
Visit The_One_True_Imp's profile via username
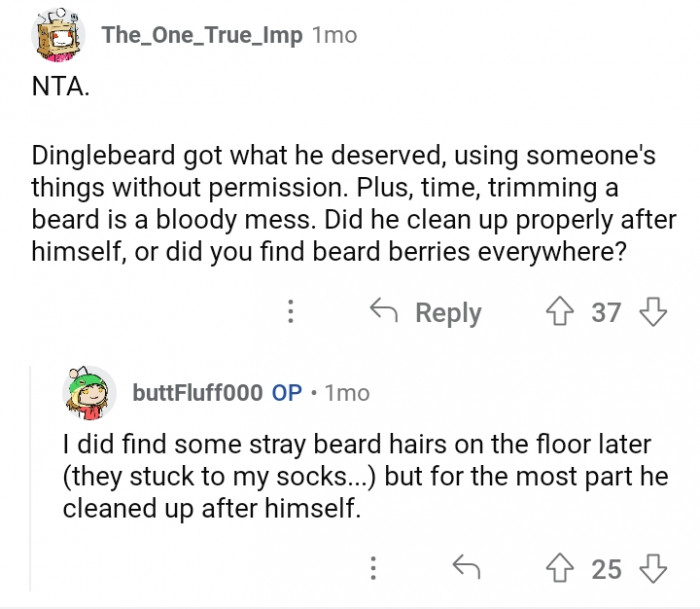[x=202, y=35]
